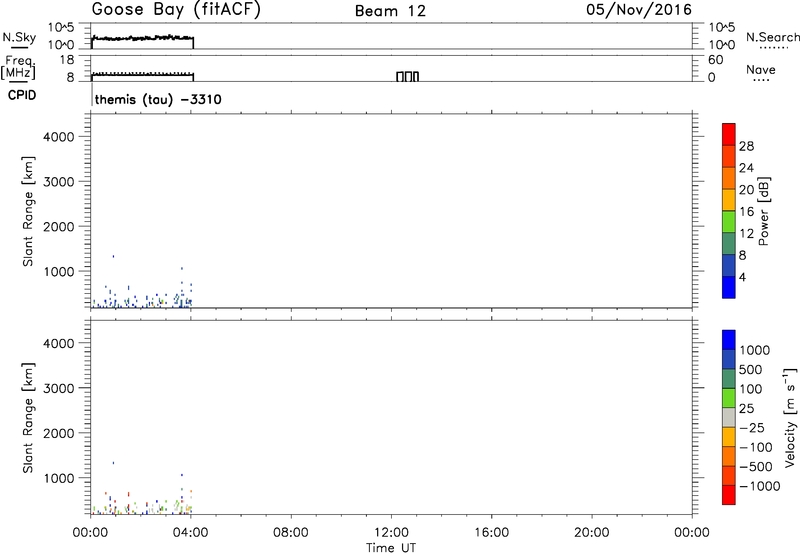Click the '60' Nave axis tick
This screenshot has height=554, width=800.
(715, 60)
